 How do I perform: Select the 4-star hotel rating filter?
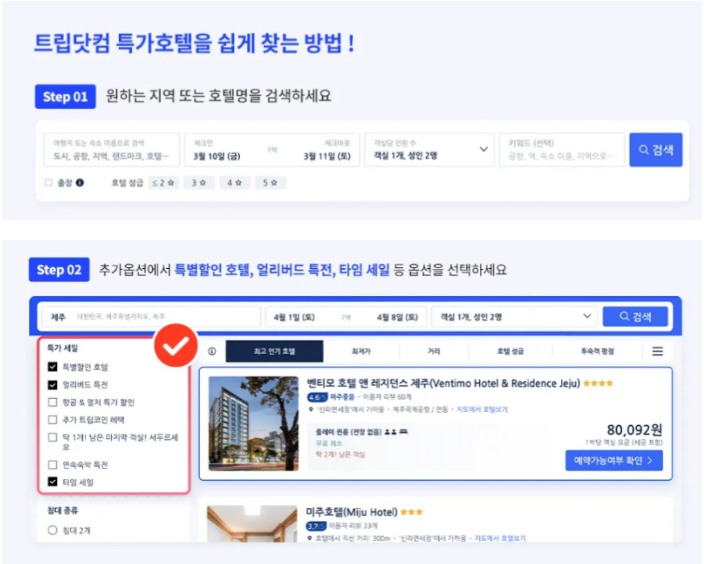pos(234,183)
